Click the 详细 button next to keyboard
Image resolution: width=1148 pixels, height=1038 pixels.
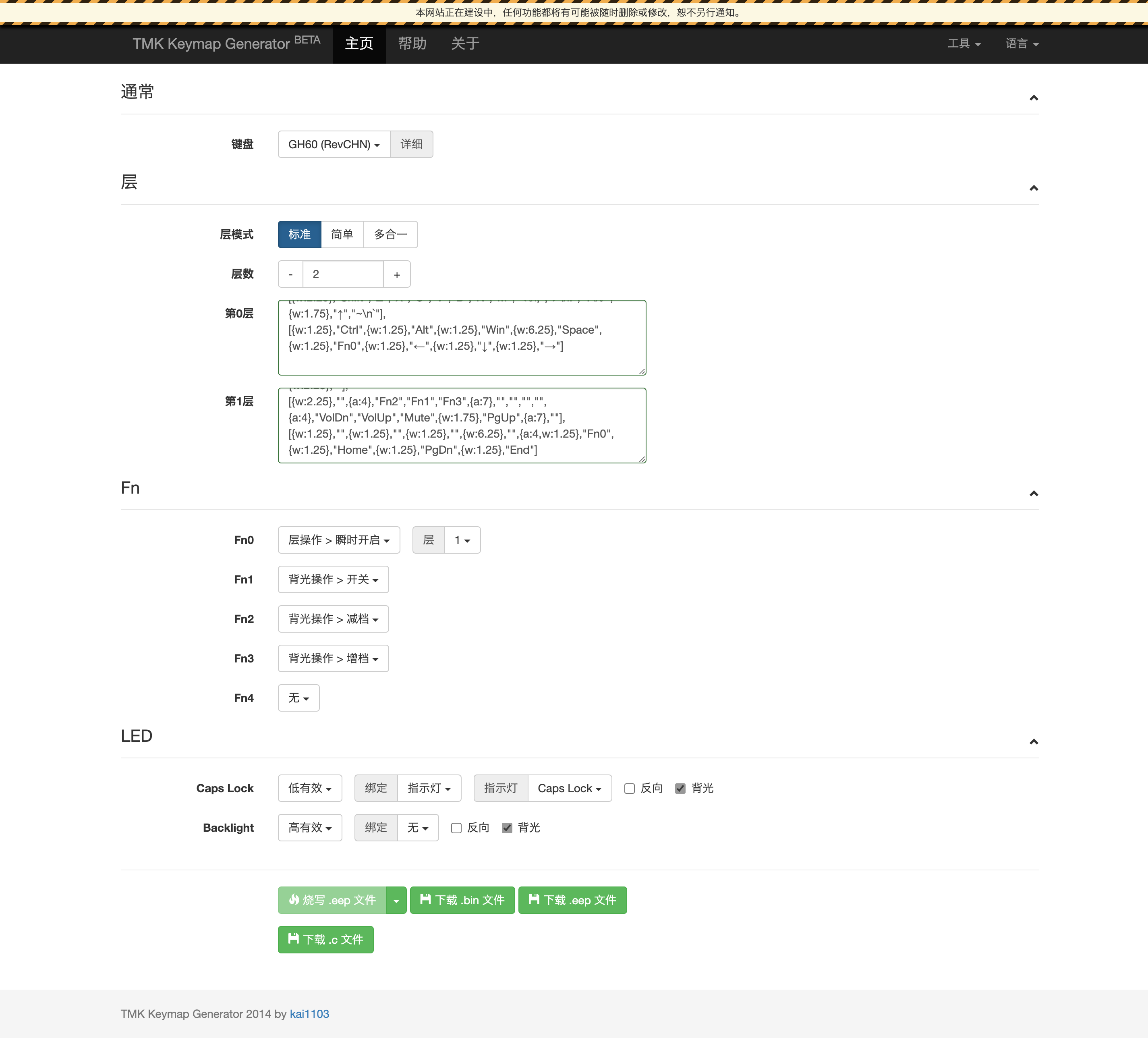click(411, 144)
